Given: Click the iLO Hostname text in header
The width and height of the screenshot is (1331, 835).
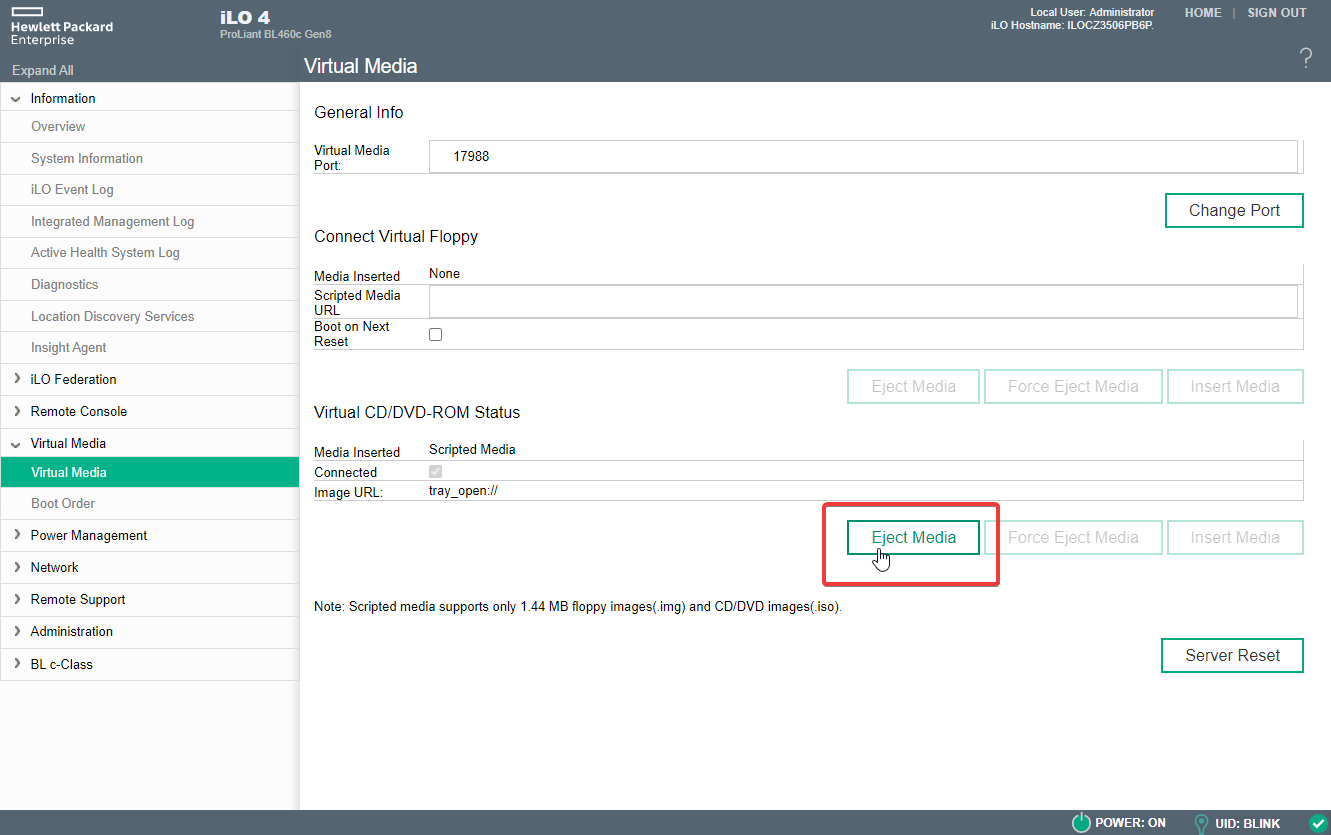Looking at the screenshot, I should pyautogui.click(x=1071, y=25).
